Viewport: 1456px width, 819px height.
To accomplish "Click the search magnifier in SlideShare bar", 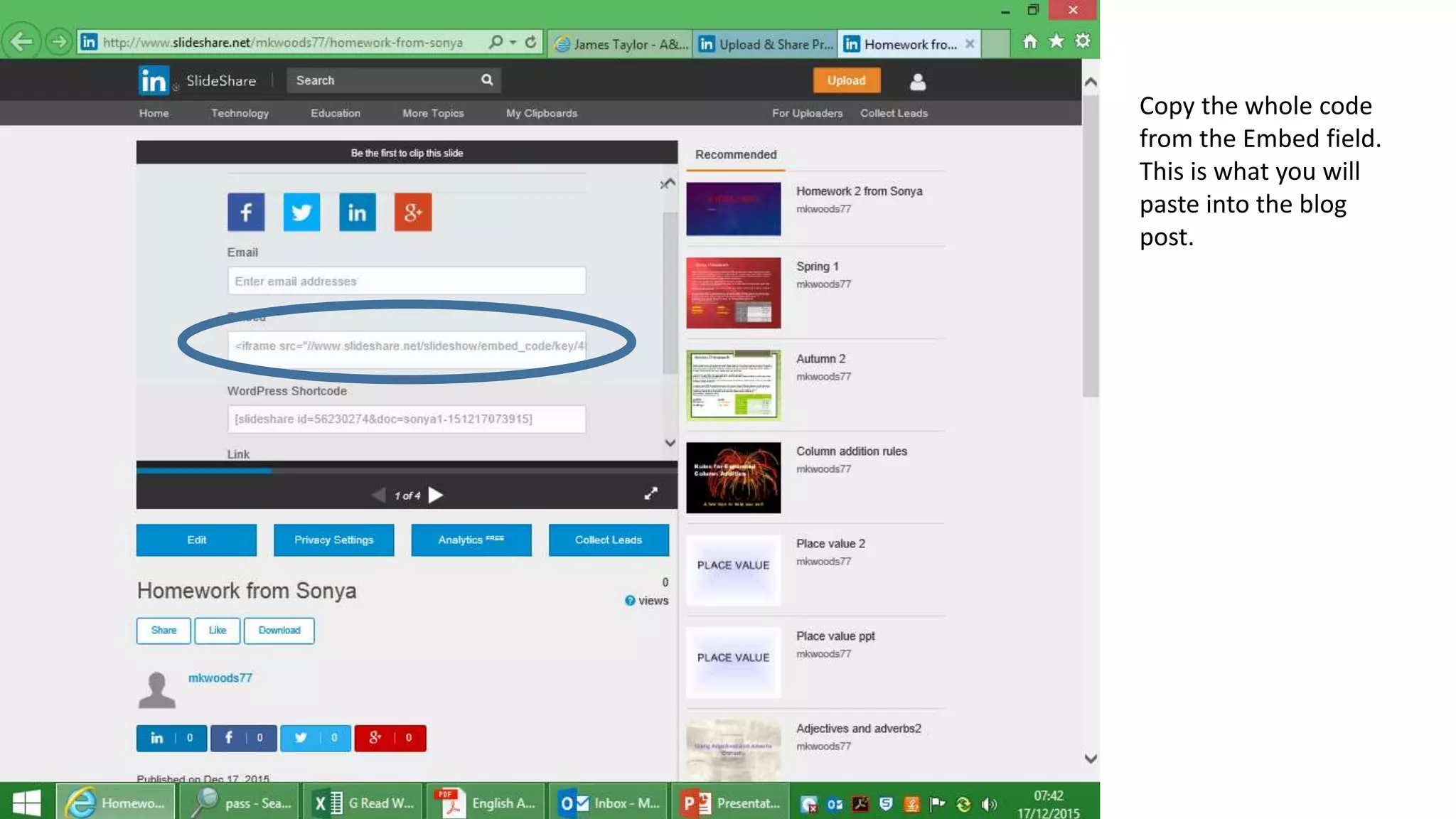I will (487, 80).
